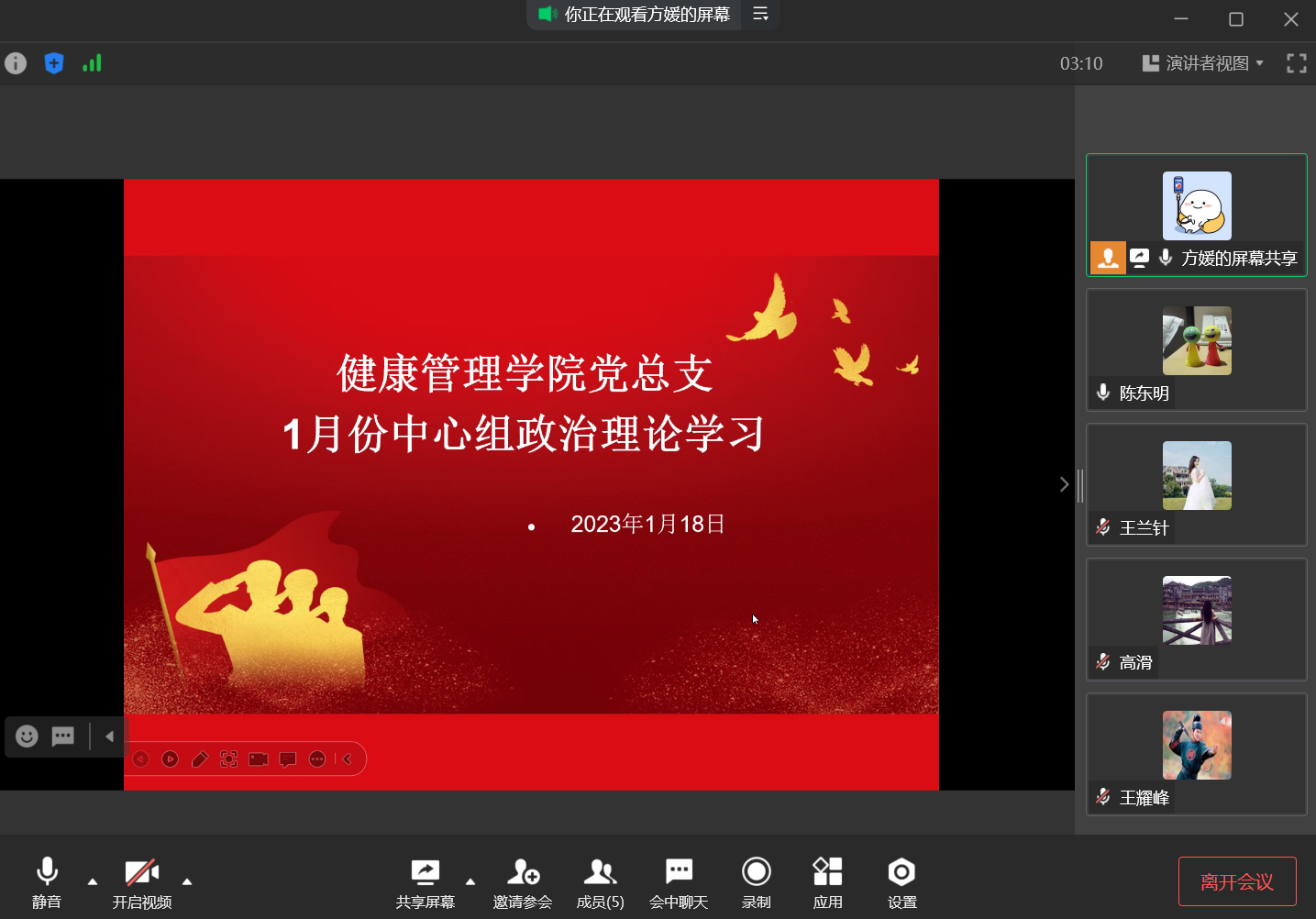This screenshot has height=919, width=1316.
Task: Open Members (成员) list
Action: [600, 883]
